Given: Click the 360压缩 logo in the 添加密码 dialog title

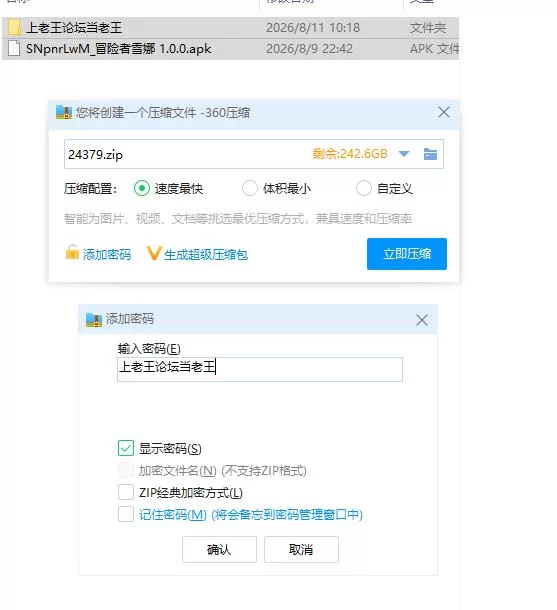Looking at the screenshot, I should tap(94, 319).
